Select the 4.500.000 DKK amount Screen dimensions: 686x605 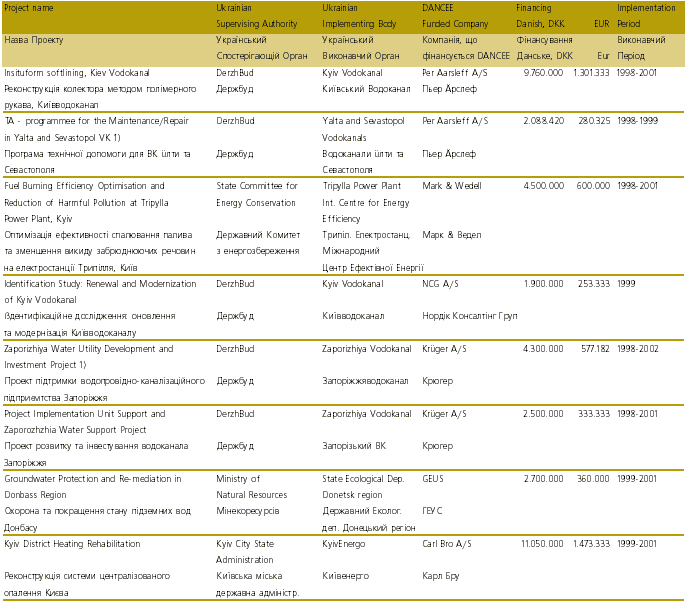pos(544,186)
